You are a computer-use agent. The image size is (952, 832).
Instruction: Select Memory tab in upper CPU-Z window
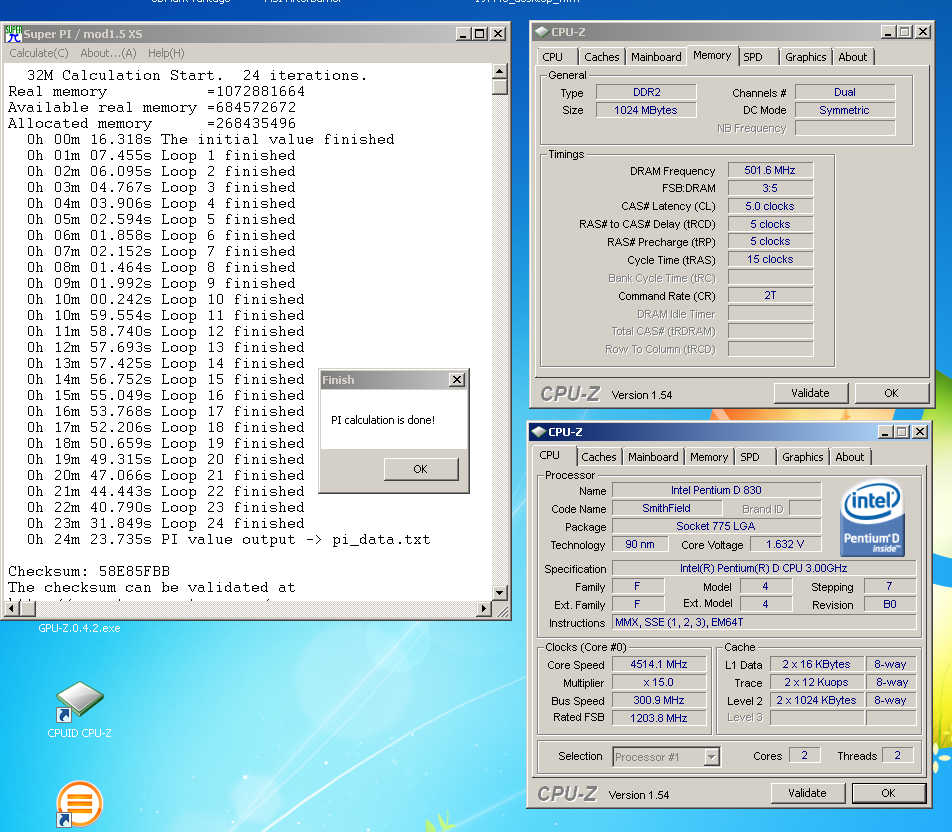coord(712,56)
